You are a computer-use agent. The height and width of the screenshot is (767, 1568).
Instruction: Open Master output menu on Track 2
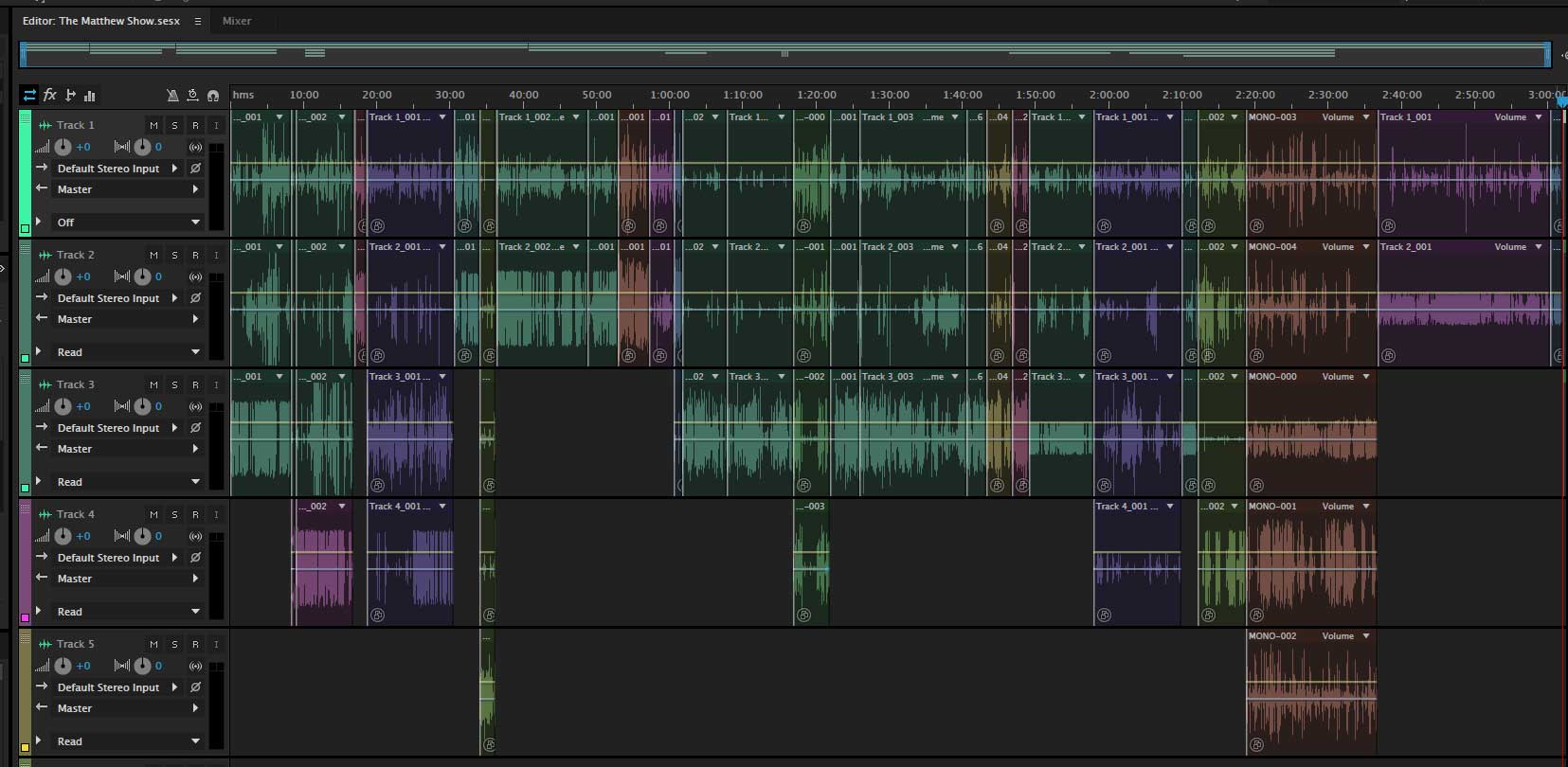[128, 319]
